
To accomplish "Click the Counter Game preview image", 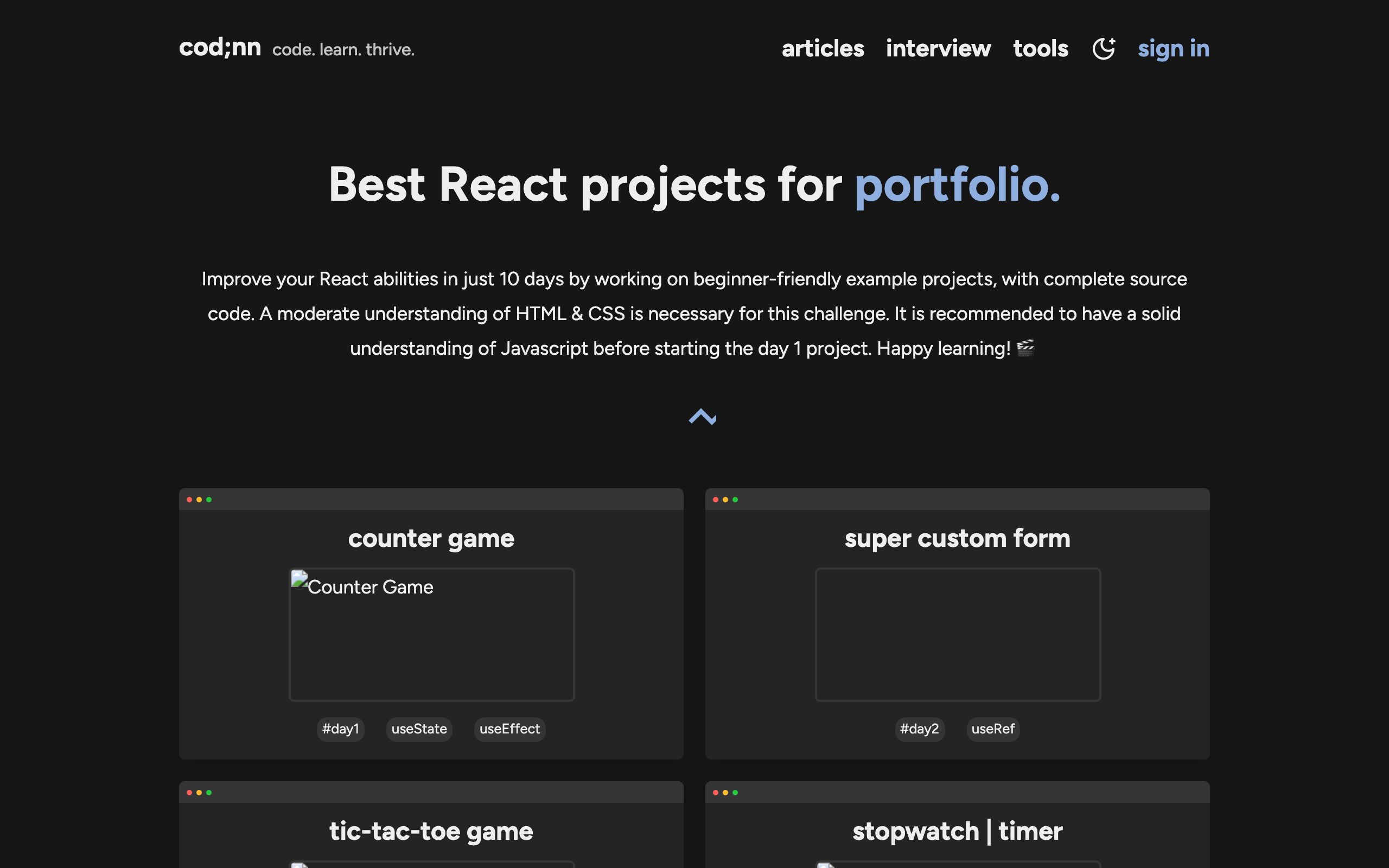I will click(432, 634).
